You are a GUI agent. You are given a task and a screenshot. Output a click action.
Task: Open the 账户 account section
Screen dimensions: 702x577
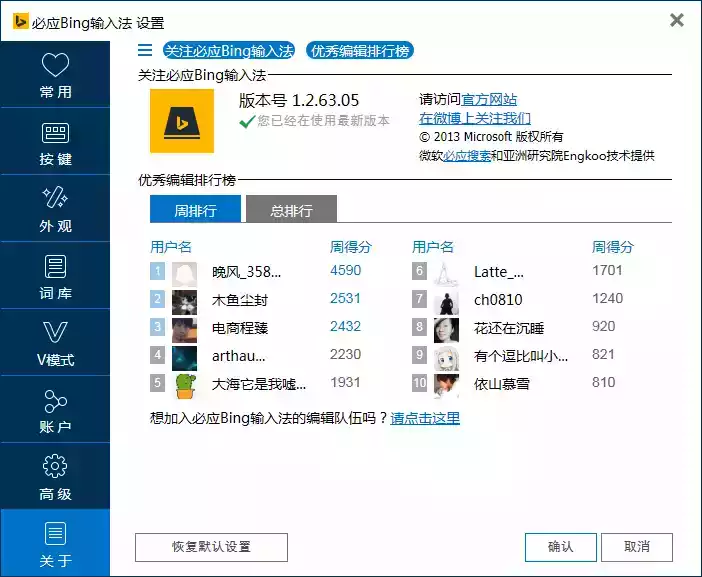(55, 410)
